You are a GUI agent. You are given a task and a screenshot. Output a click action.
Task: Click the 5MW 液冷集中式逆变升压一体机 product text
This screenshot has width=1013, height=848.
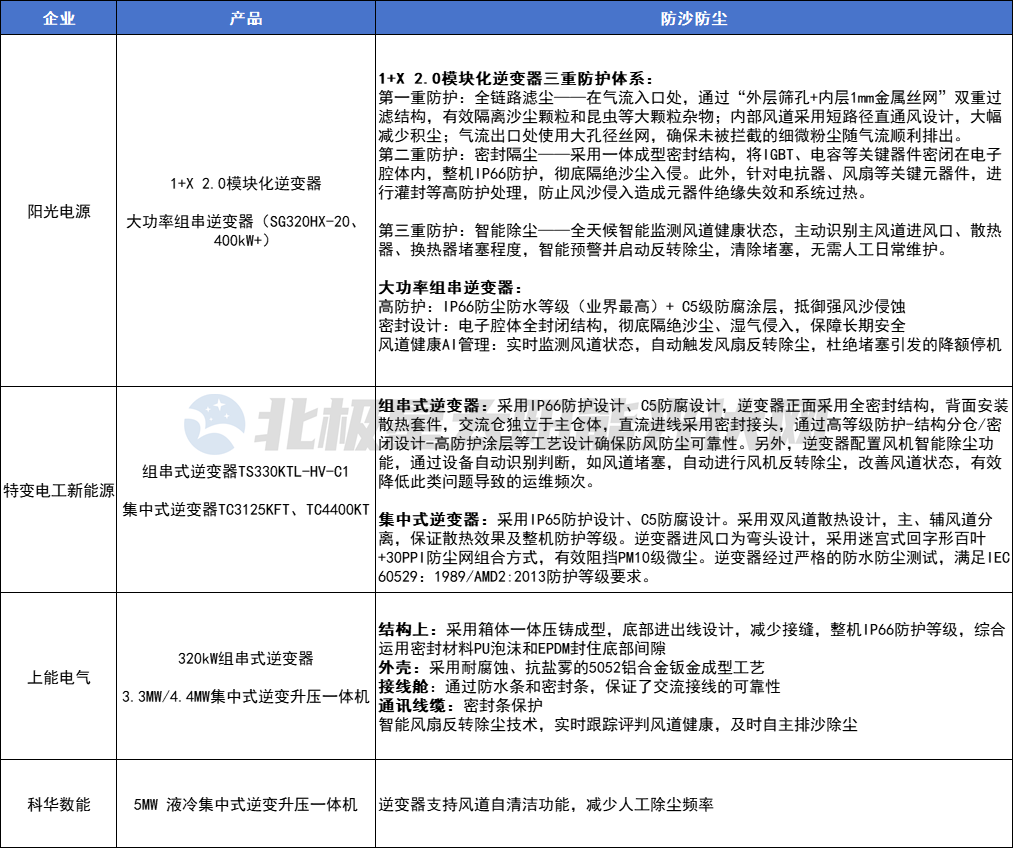[x=245, y=804]
